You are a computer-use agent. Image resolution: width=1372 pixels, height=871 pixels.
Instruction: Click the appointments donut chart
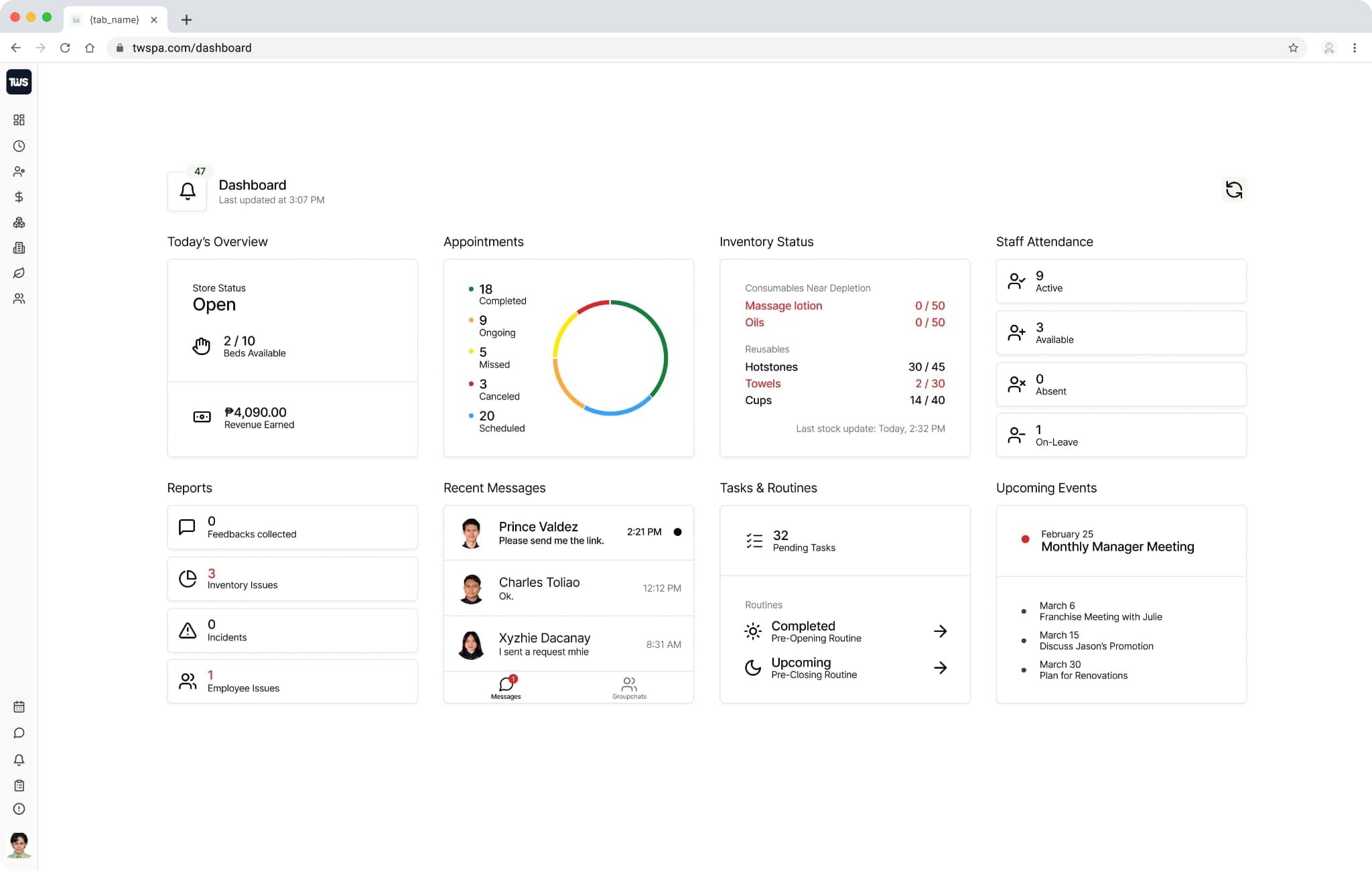[x=610, y=358]
